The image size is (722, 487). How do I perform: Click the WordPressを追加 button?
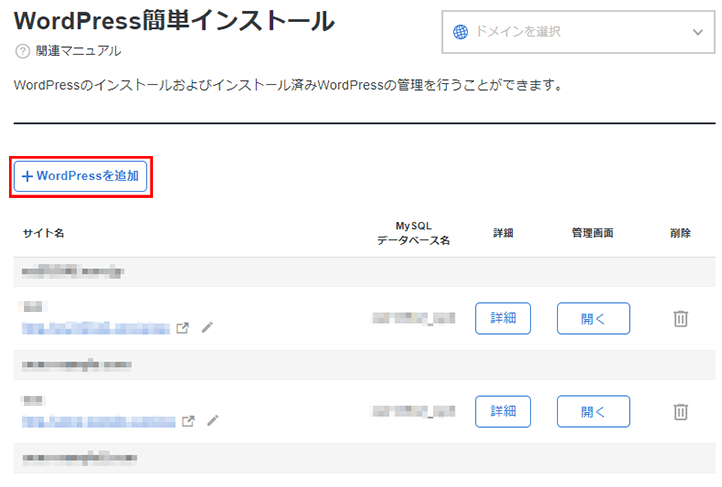pos(81,176)
